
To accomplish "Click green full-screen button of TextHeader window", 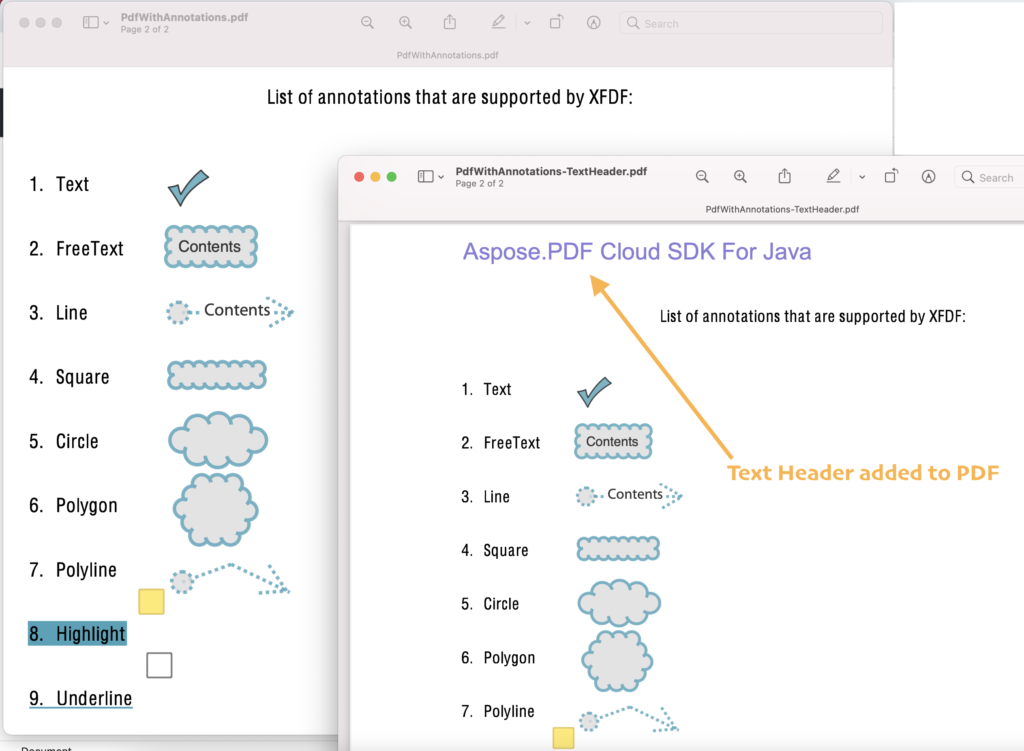I will (391, 177).
